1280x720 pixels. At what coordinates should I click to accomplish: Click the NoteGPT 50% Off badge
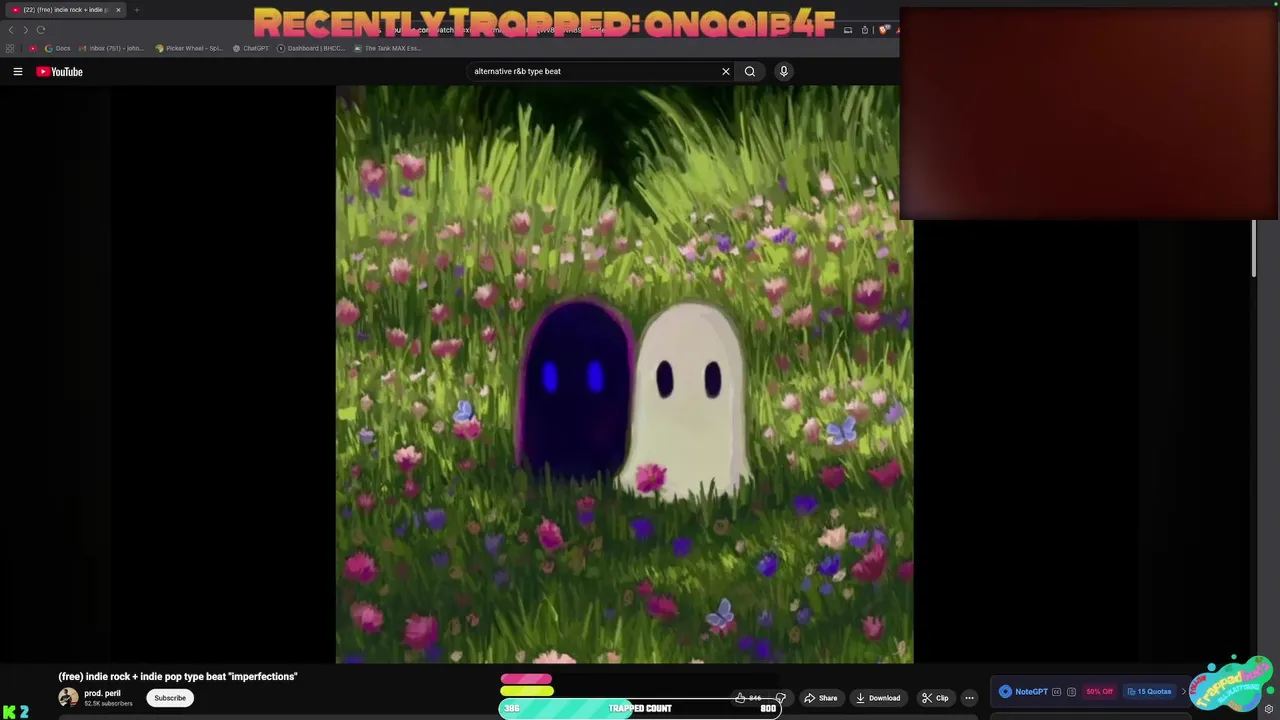[1099, 692]
